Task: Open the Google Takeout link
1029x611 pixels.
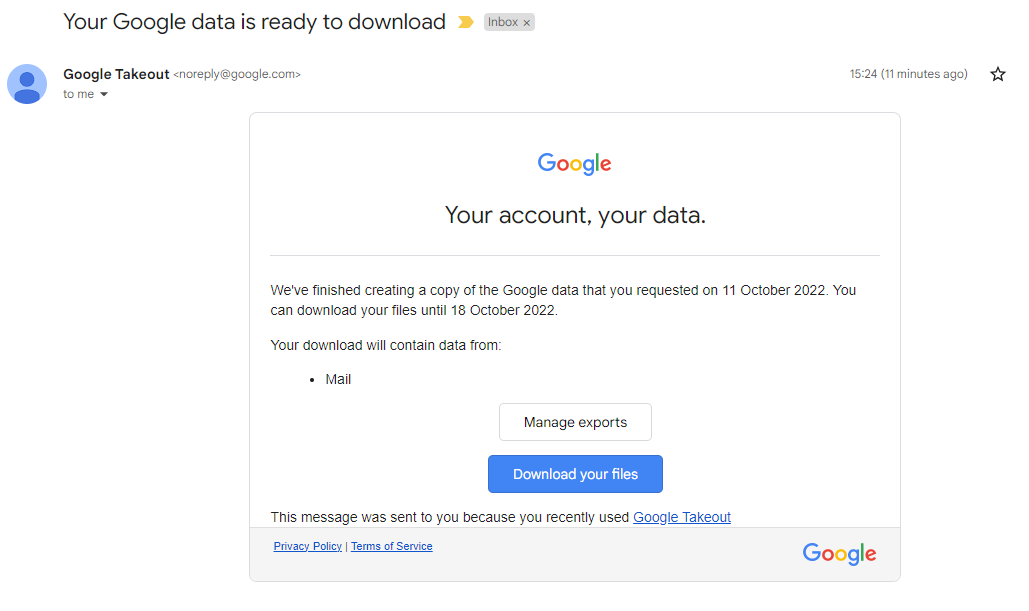Action: pos(681,517)
